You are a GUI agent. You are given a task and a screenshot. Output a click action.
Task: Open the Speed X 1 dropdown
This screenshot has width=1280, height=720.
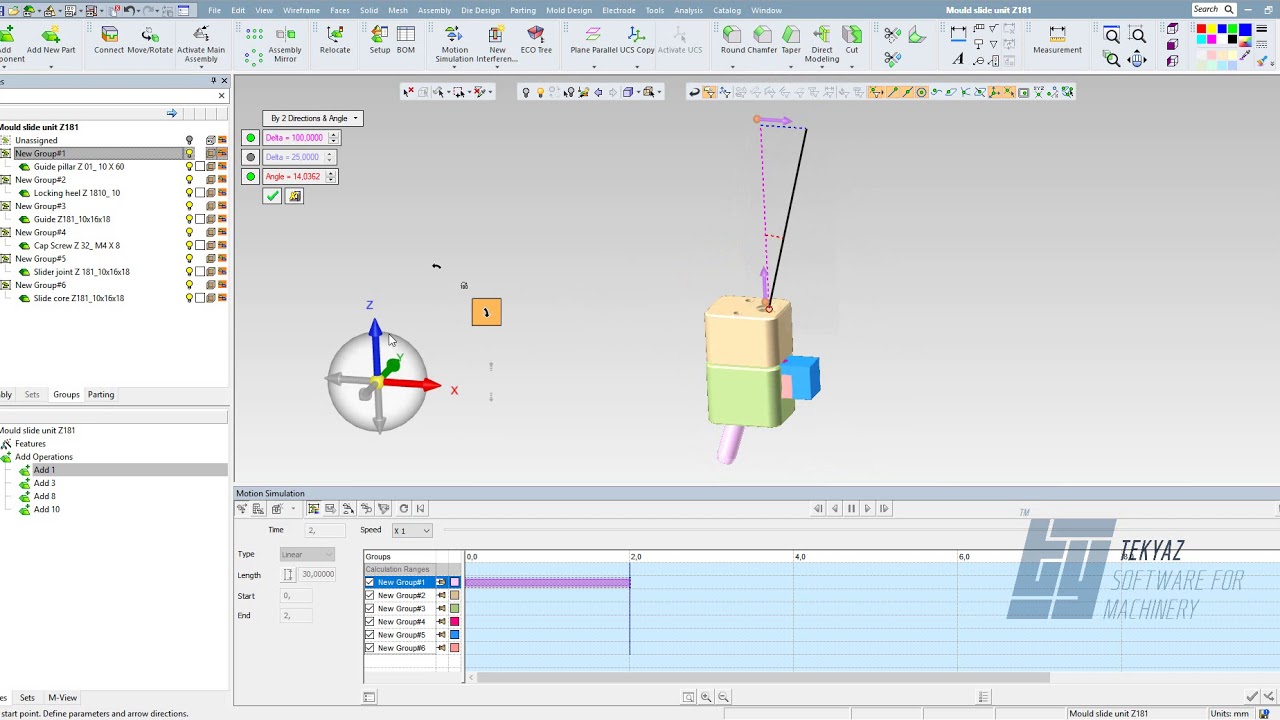412,531
